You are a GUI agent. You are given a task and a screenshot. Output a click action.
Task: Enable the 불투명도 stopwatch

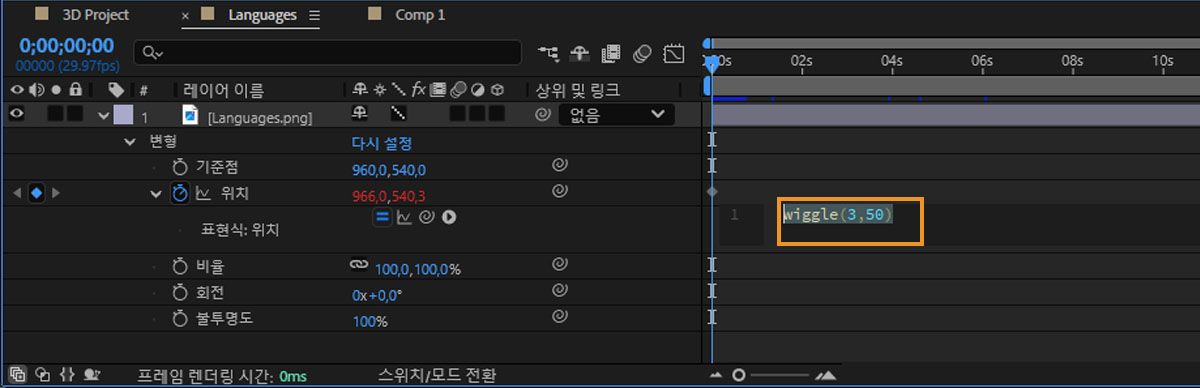[180, 319]
